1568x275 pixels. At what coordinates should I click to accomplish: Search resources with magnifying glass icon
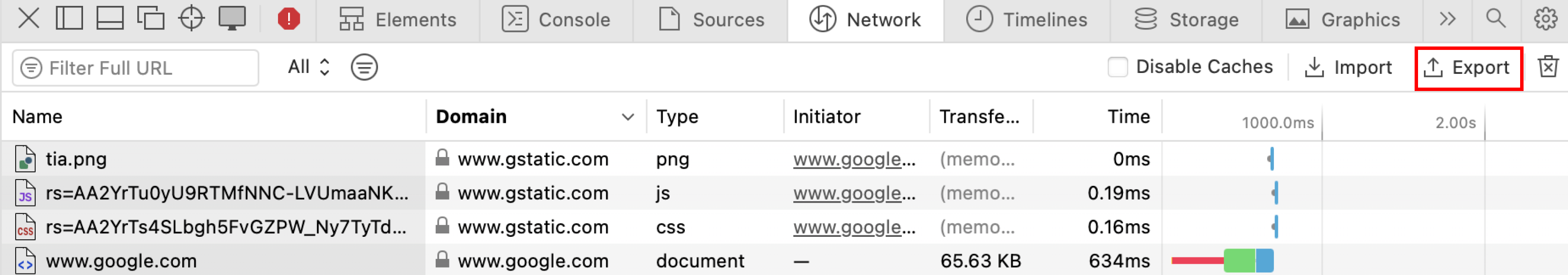click(1496, 18)
